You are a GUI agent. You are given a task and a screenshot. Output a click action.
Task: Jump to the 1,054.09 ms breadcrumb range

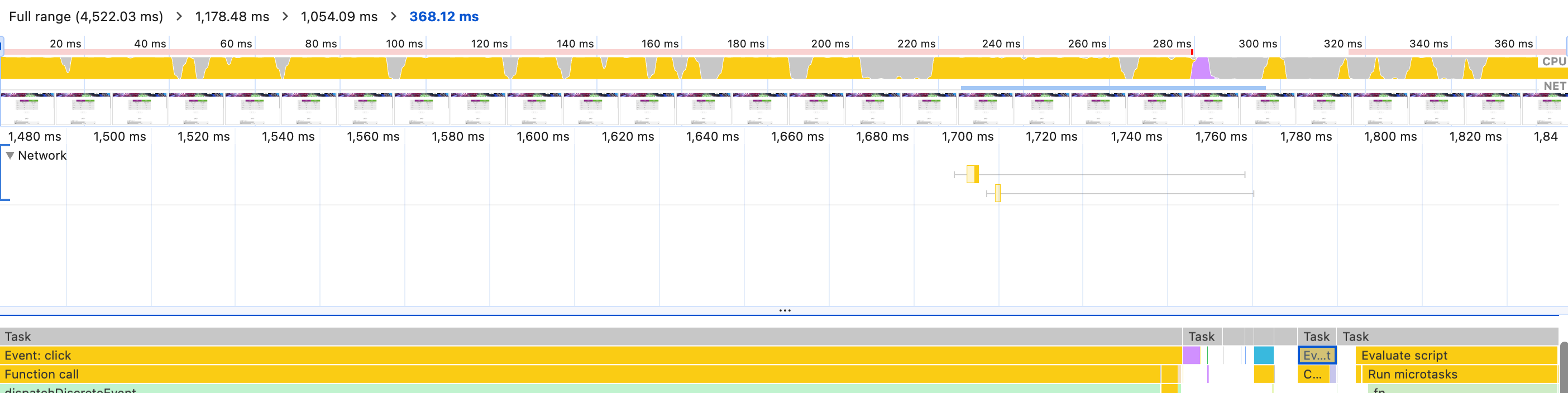click(x=338, y=16)
